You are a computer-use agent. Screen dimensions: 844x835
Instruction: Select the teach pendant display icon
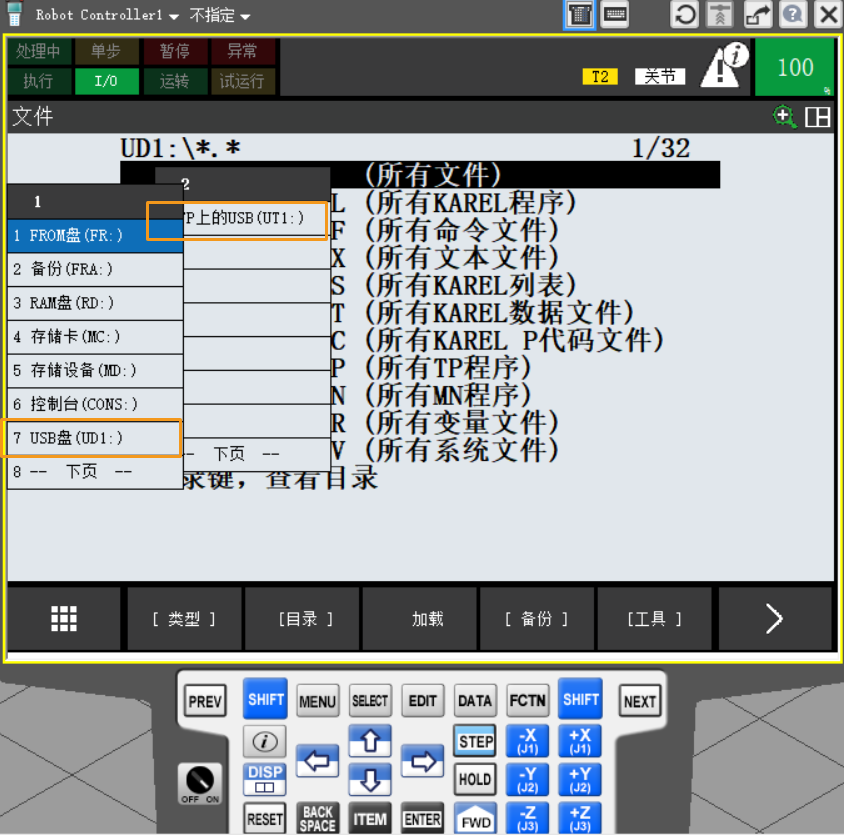[x=579, y=15]
